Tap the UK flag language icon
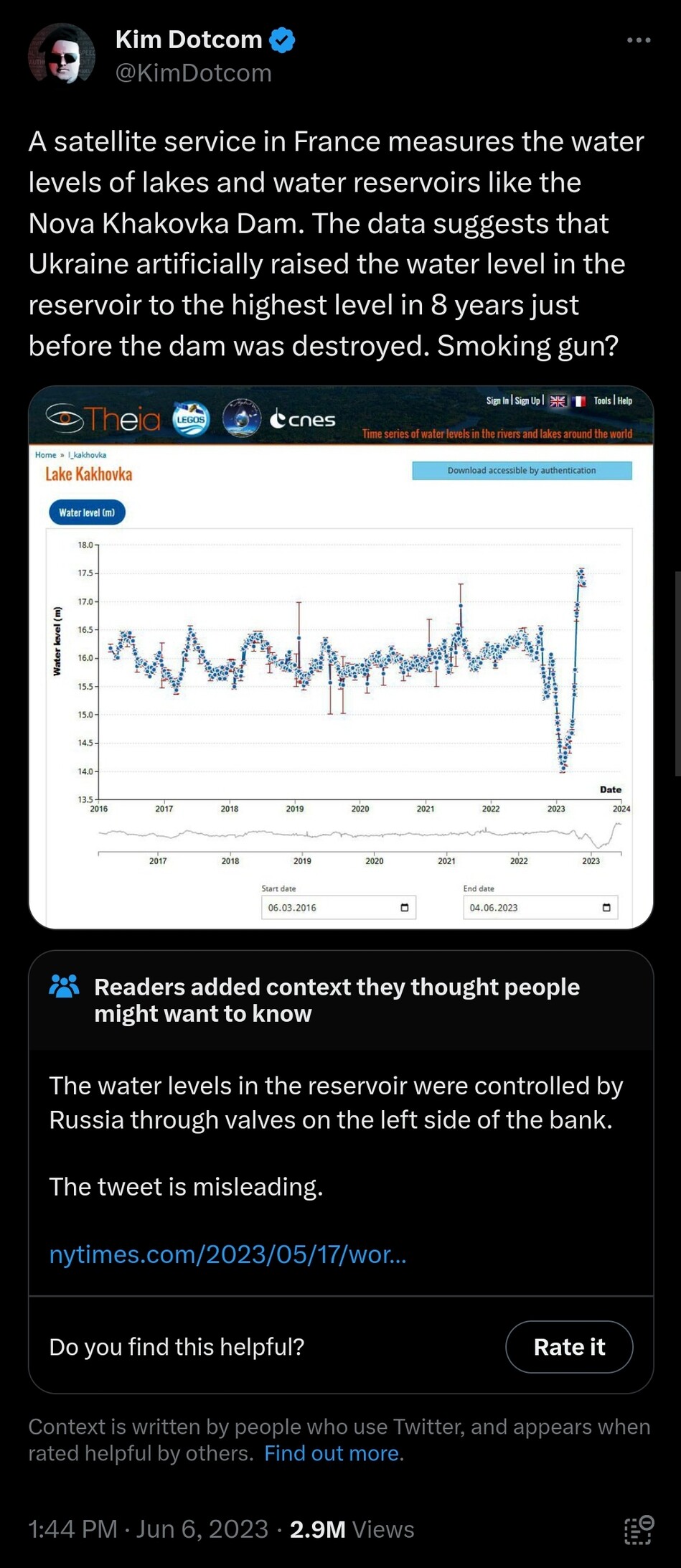This screenshot has height=1568, width=681. (558, 401)
